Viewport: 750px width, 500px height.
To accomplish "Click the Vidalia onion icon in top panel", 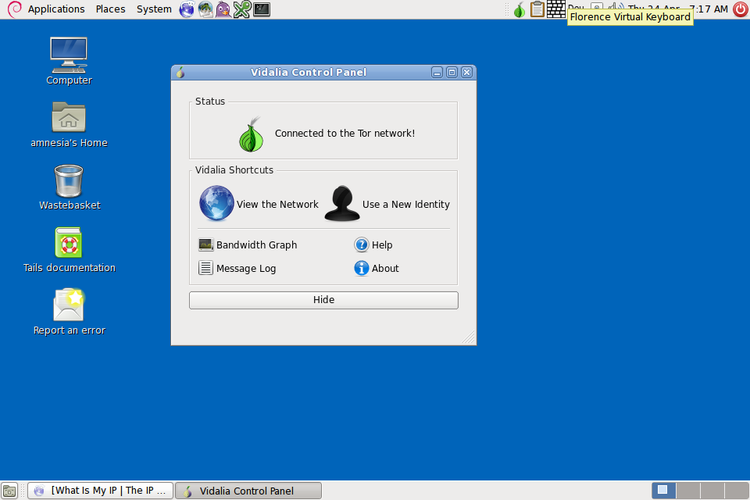I will 519,10.
